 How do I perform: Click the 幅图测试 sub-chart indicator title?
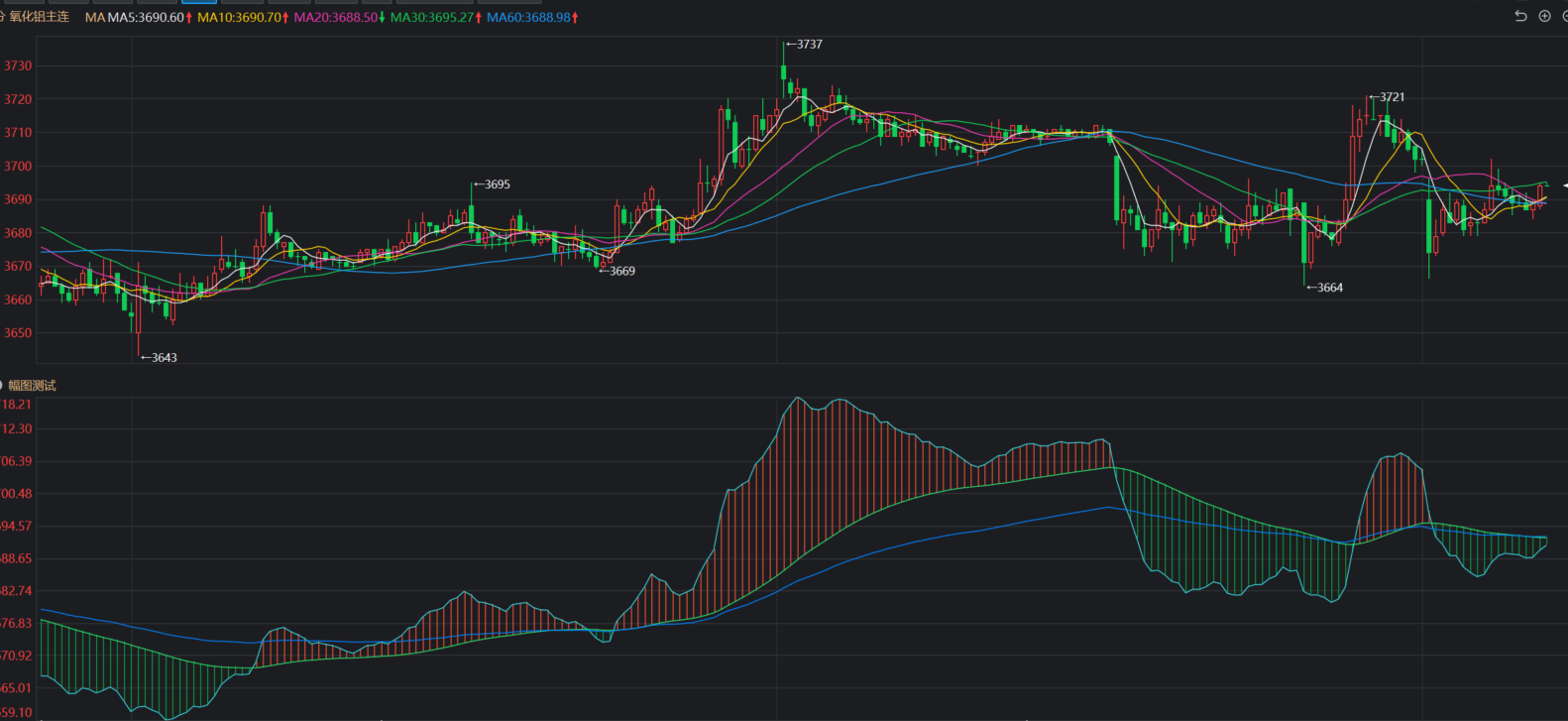click(32, 386)
